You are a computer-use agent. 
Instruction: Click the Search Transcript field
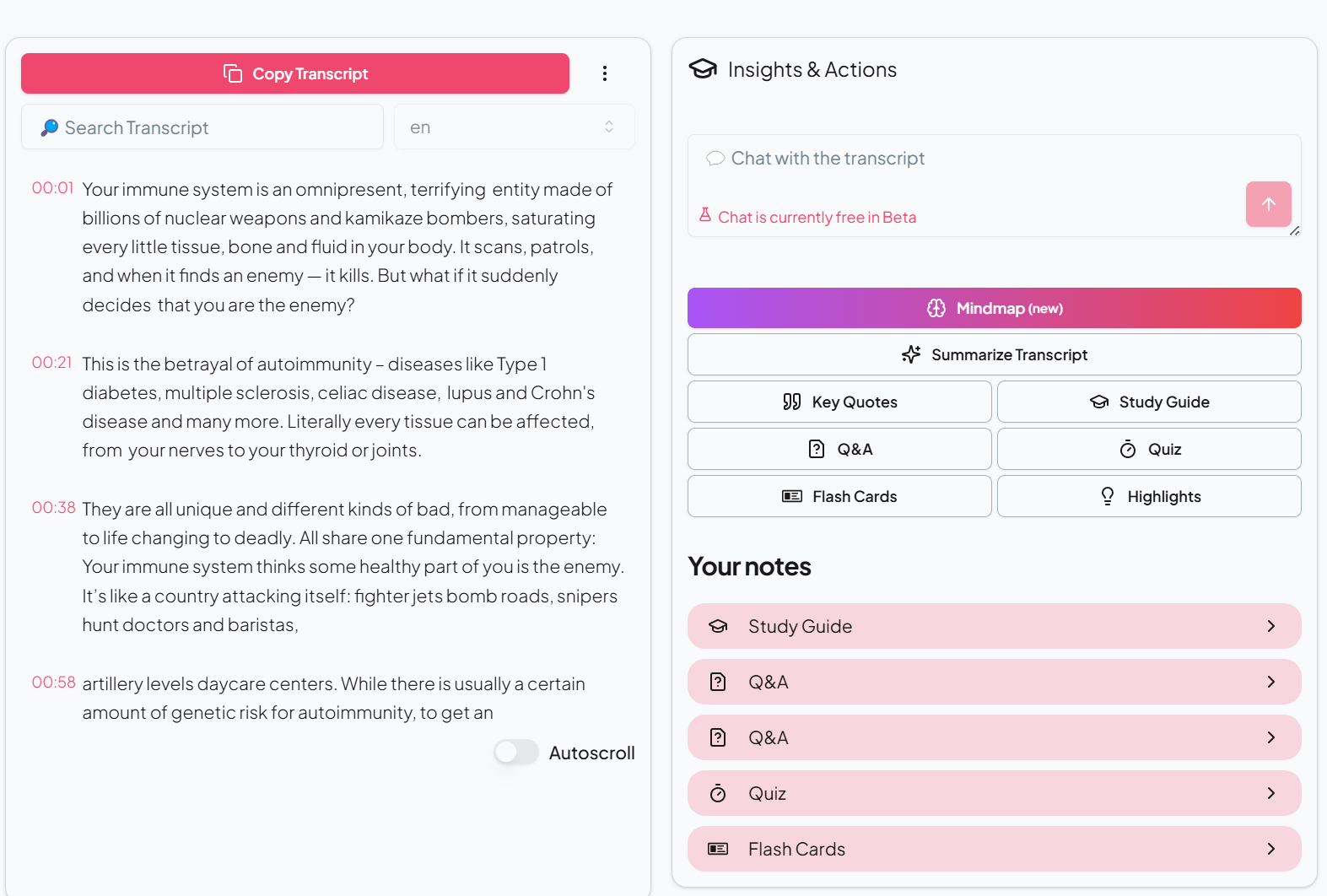click(202, 127)
